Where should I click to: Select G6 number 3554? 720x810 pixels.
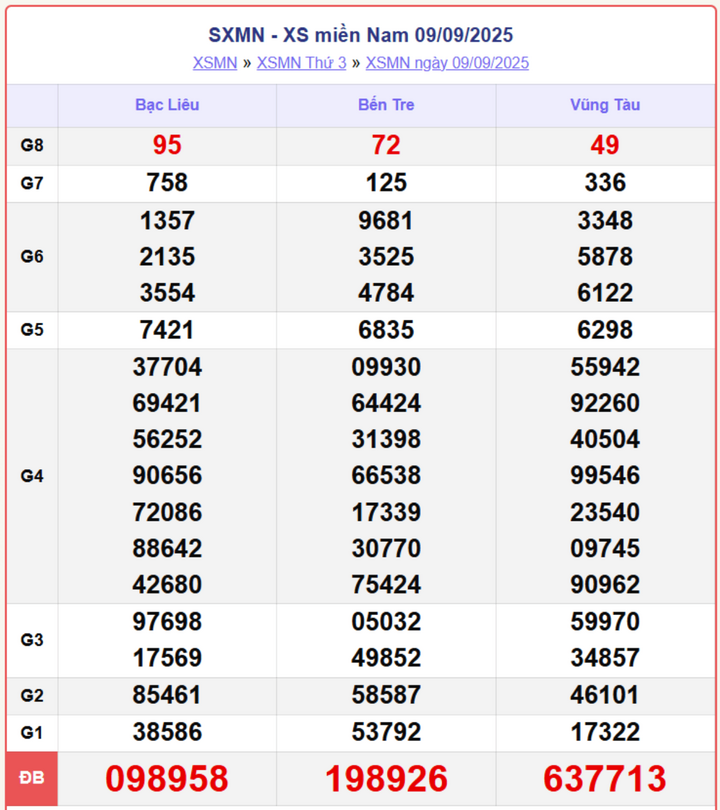tap(167, 293)
